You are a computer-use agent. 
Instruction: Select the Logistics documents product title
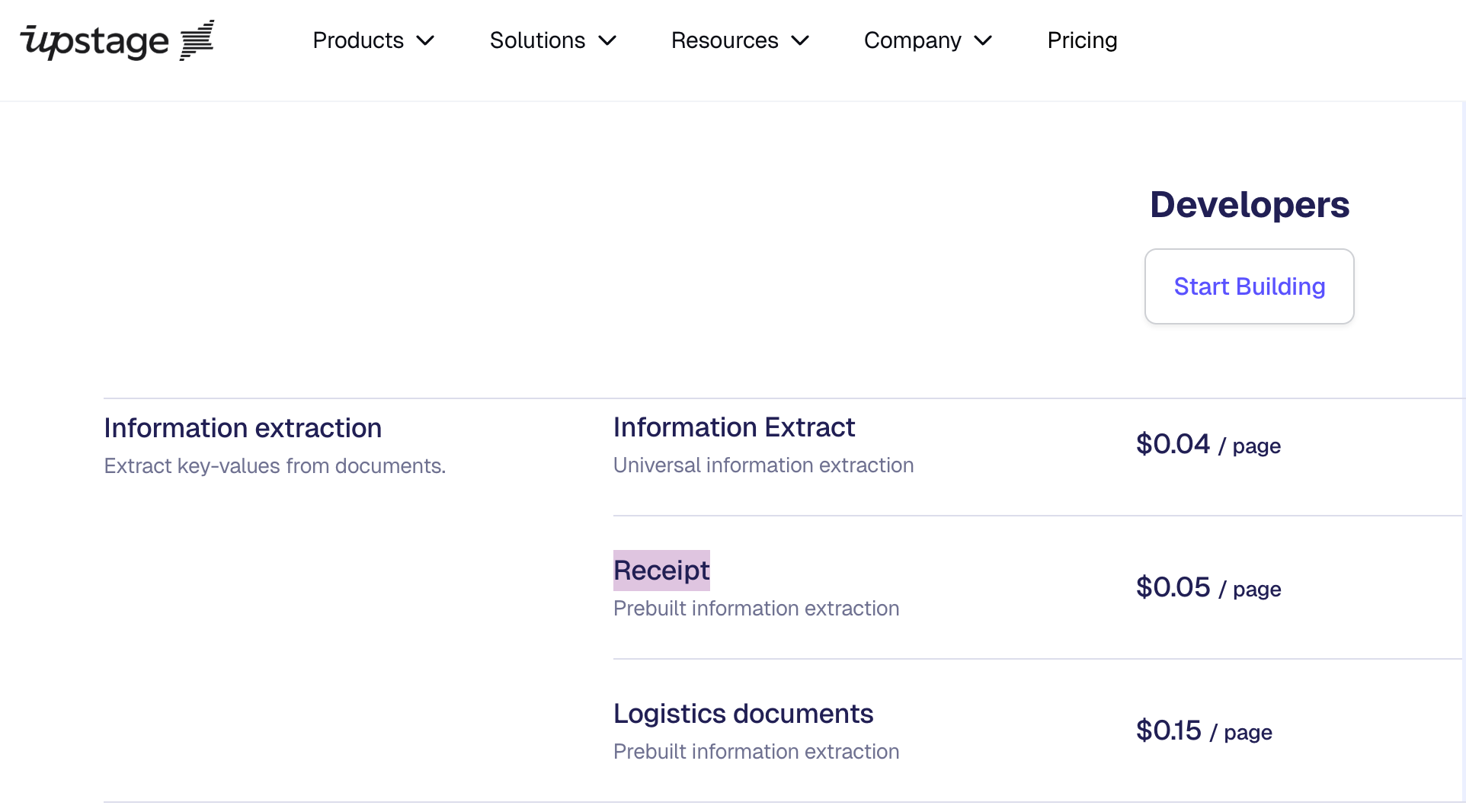[743, 714]
